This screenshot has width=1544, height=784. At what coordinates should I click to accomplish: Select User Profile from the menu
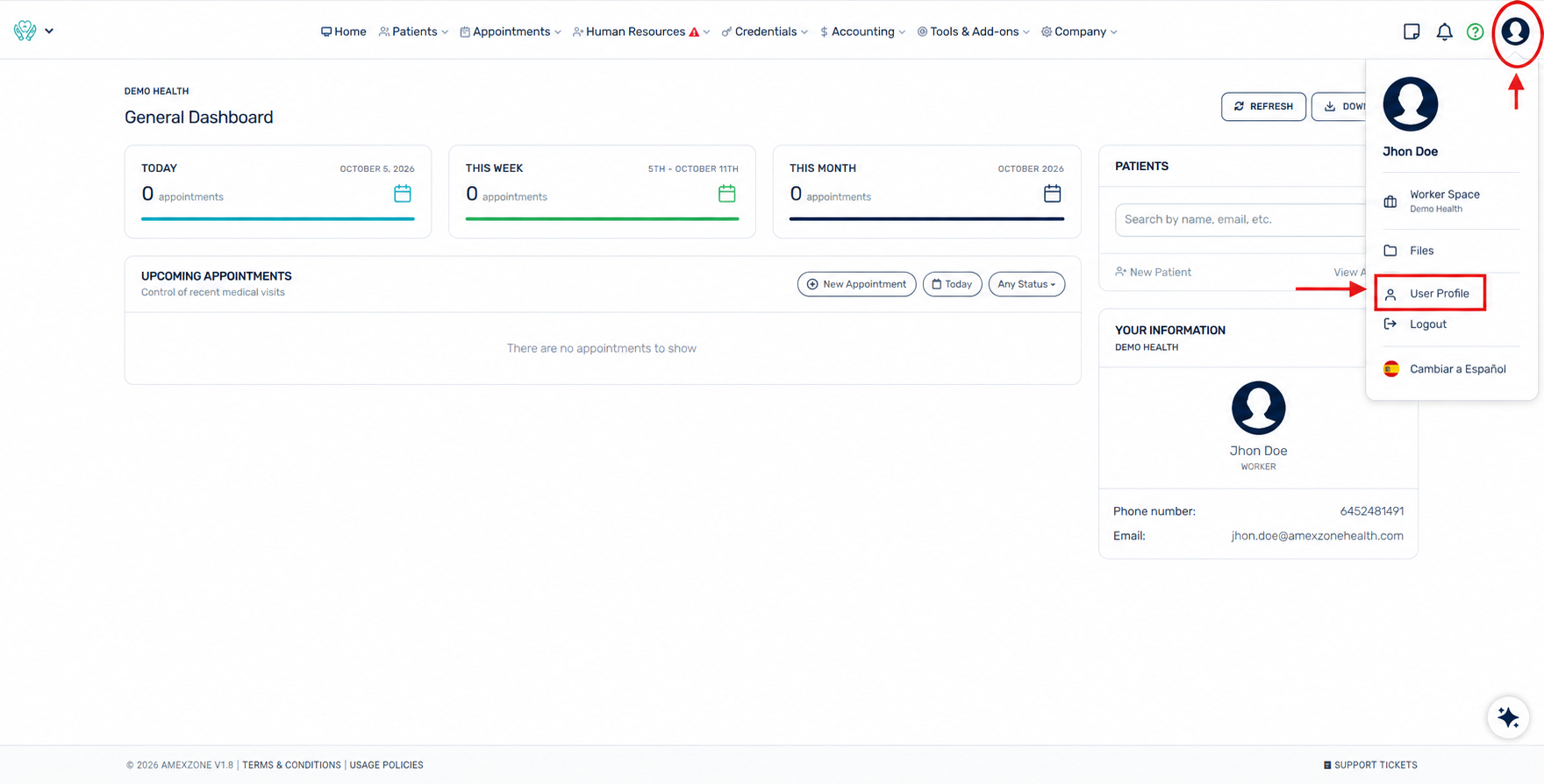click(x=1430, y=294)
